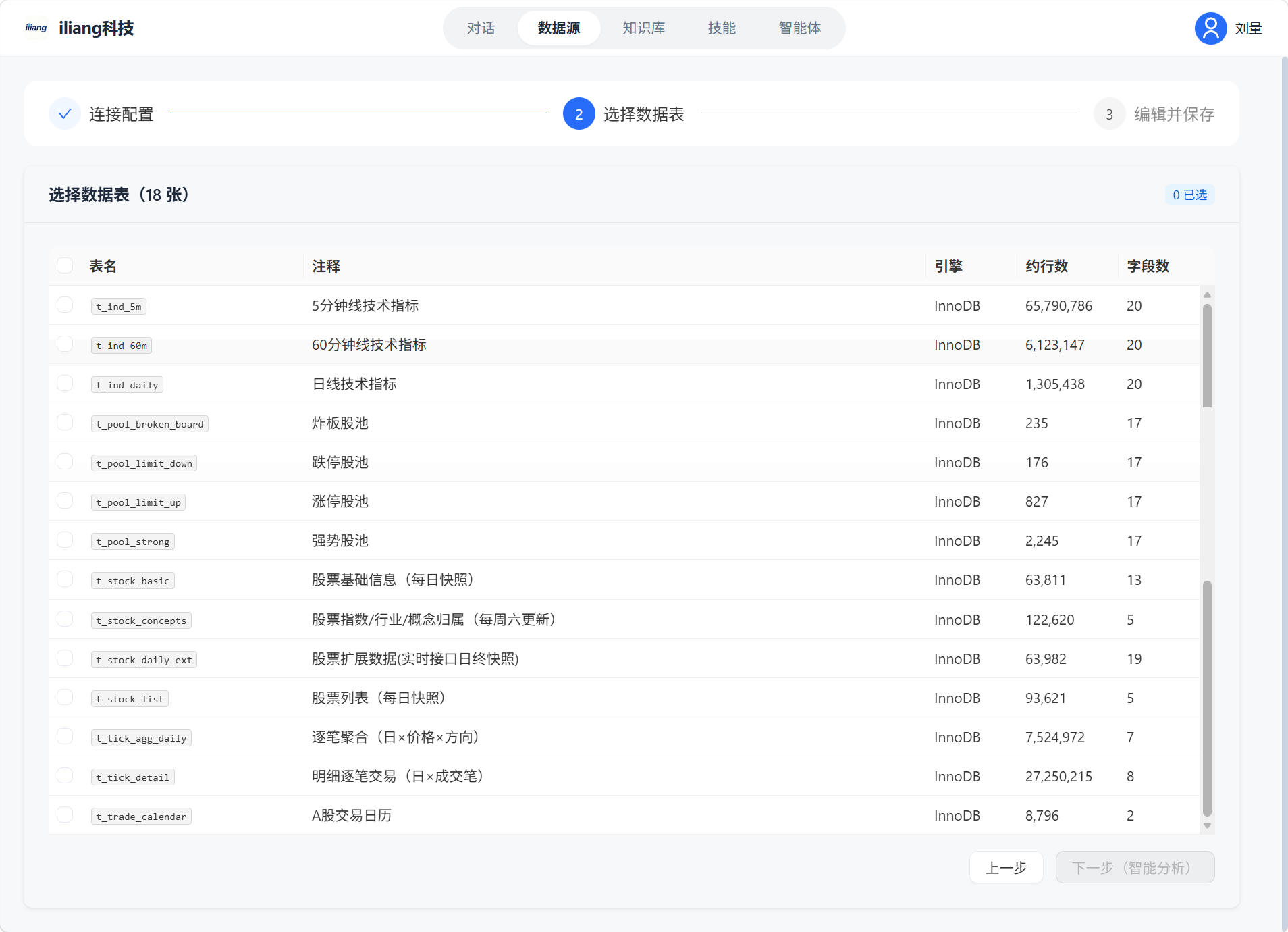This screenshot has width=1288, height=932.
Task: Click the t_tick_agg_daily table name
Action: point(141,737)
